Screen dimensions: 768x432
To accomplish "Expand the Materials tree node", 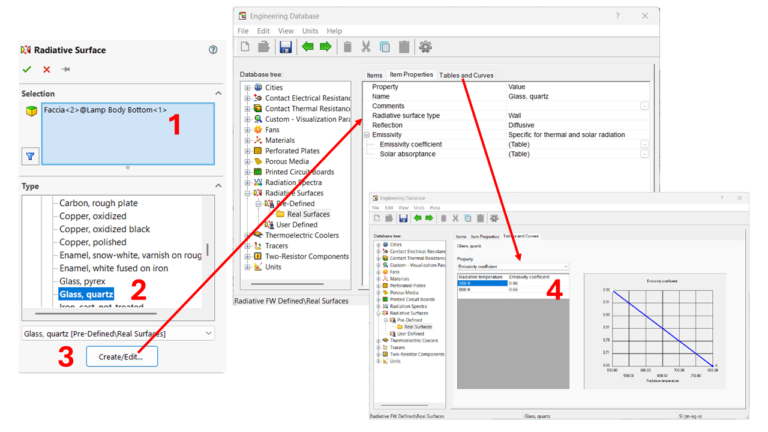I will pyautogui.click(x=247, y=141).
